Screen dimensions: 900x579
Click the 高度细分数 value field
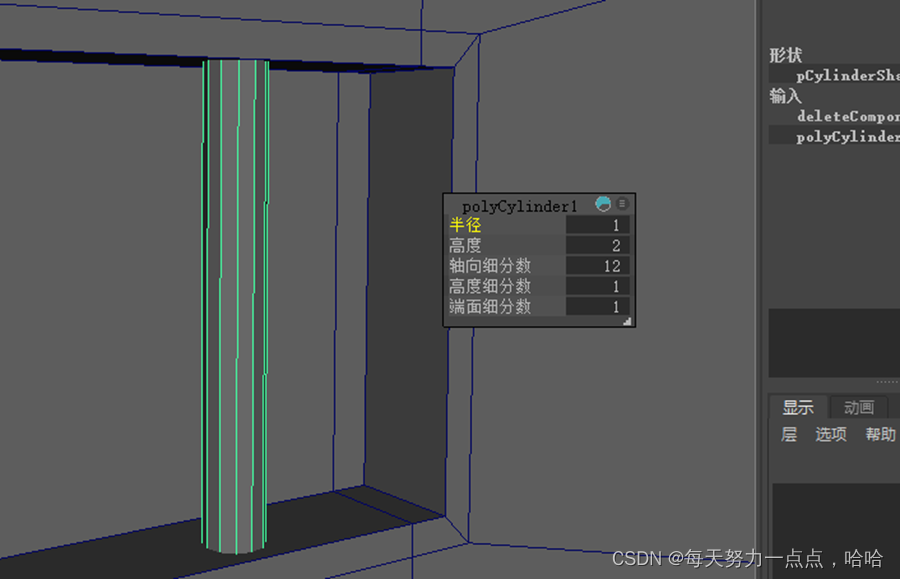point(598,286)
